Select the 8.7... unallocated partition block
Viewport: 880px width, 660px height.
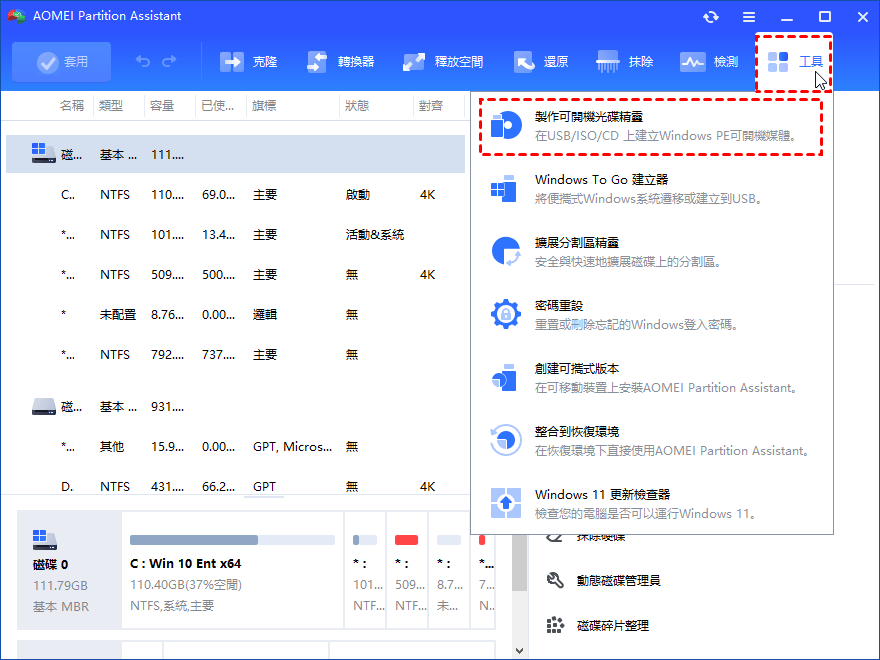[449, 570]
